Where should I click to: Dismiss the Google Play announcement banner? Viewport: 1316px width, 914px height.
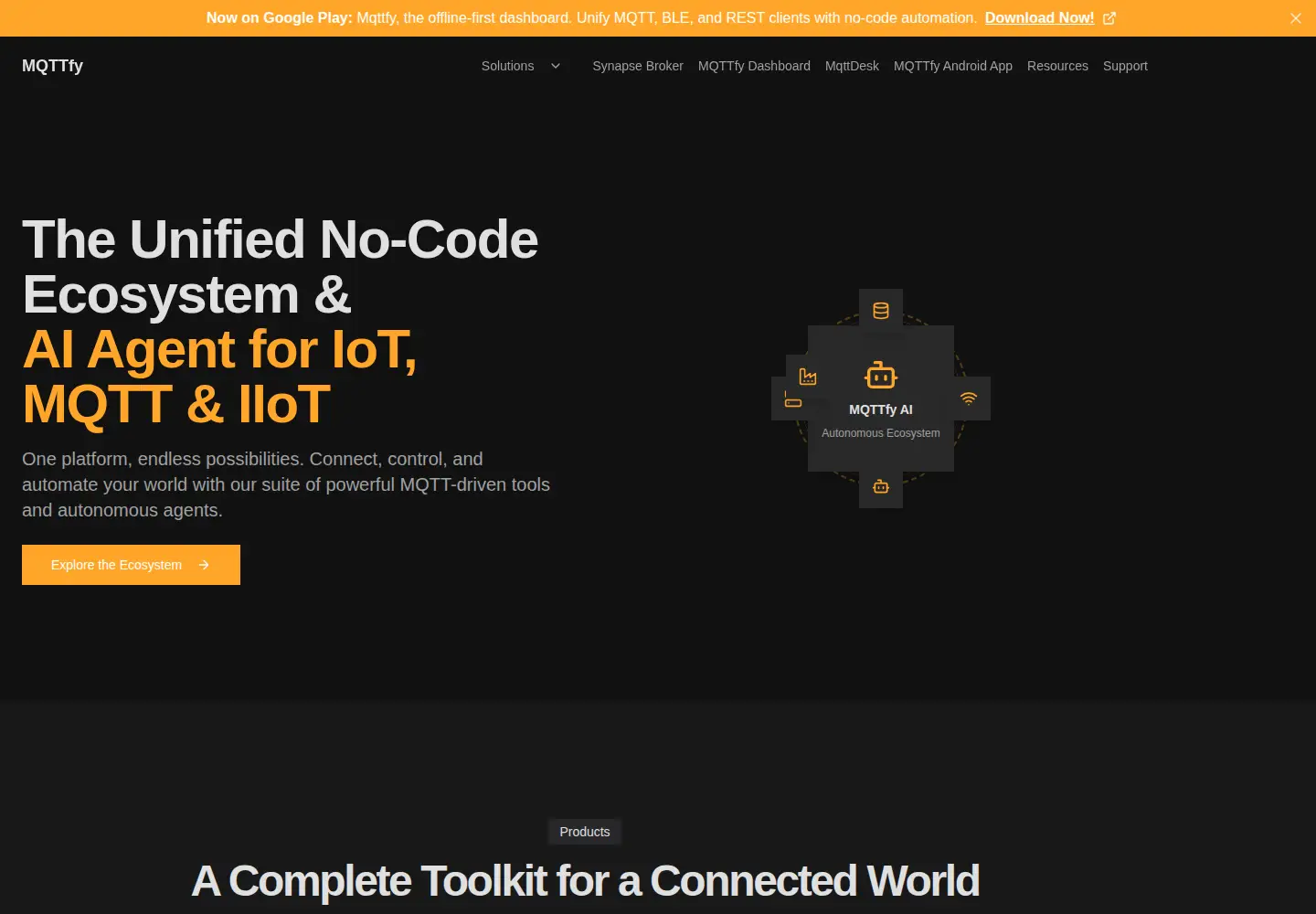click(x=1296, y=18)
